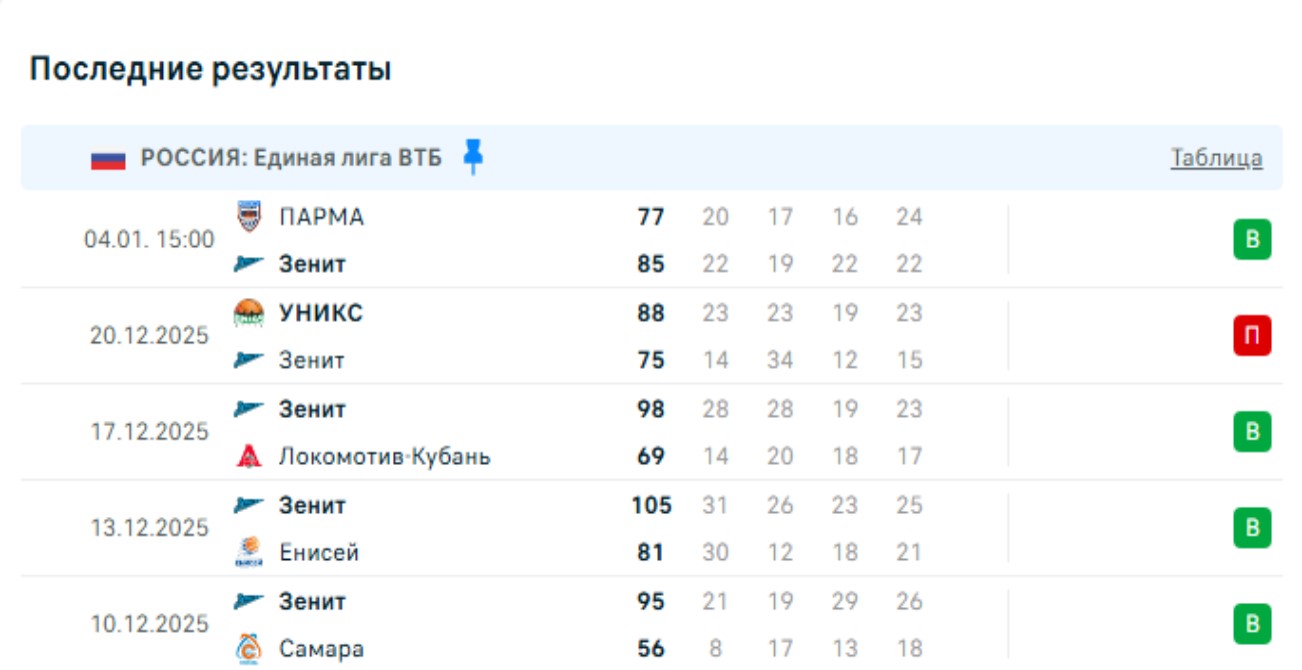The width and height of the screenshot is (1302, 670).
Task: Click Зенит logo in 04.01 match
Action: [x=248, y=264]
